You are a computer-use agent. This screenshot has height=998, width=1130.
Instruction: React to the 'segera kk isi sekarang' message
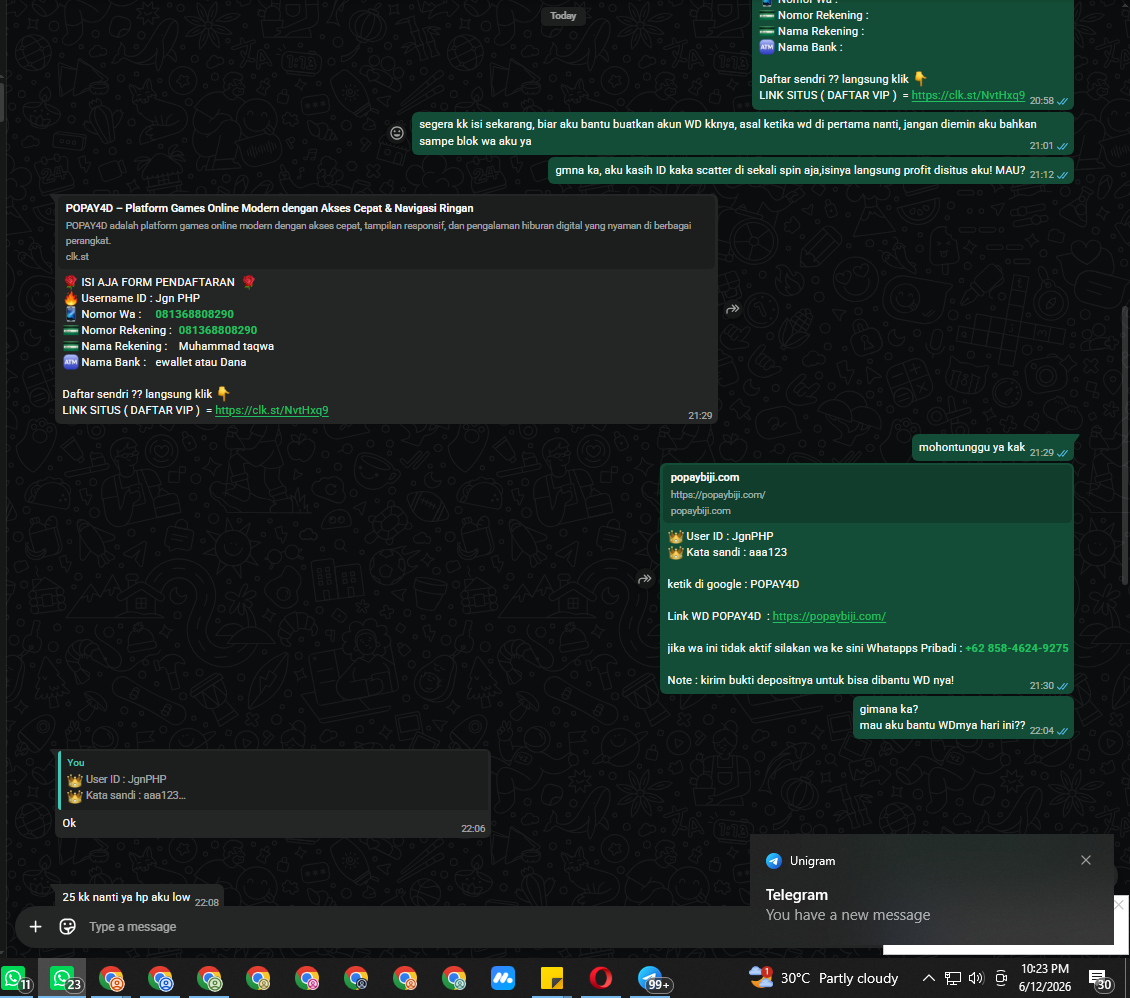pos(397,133)
